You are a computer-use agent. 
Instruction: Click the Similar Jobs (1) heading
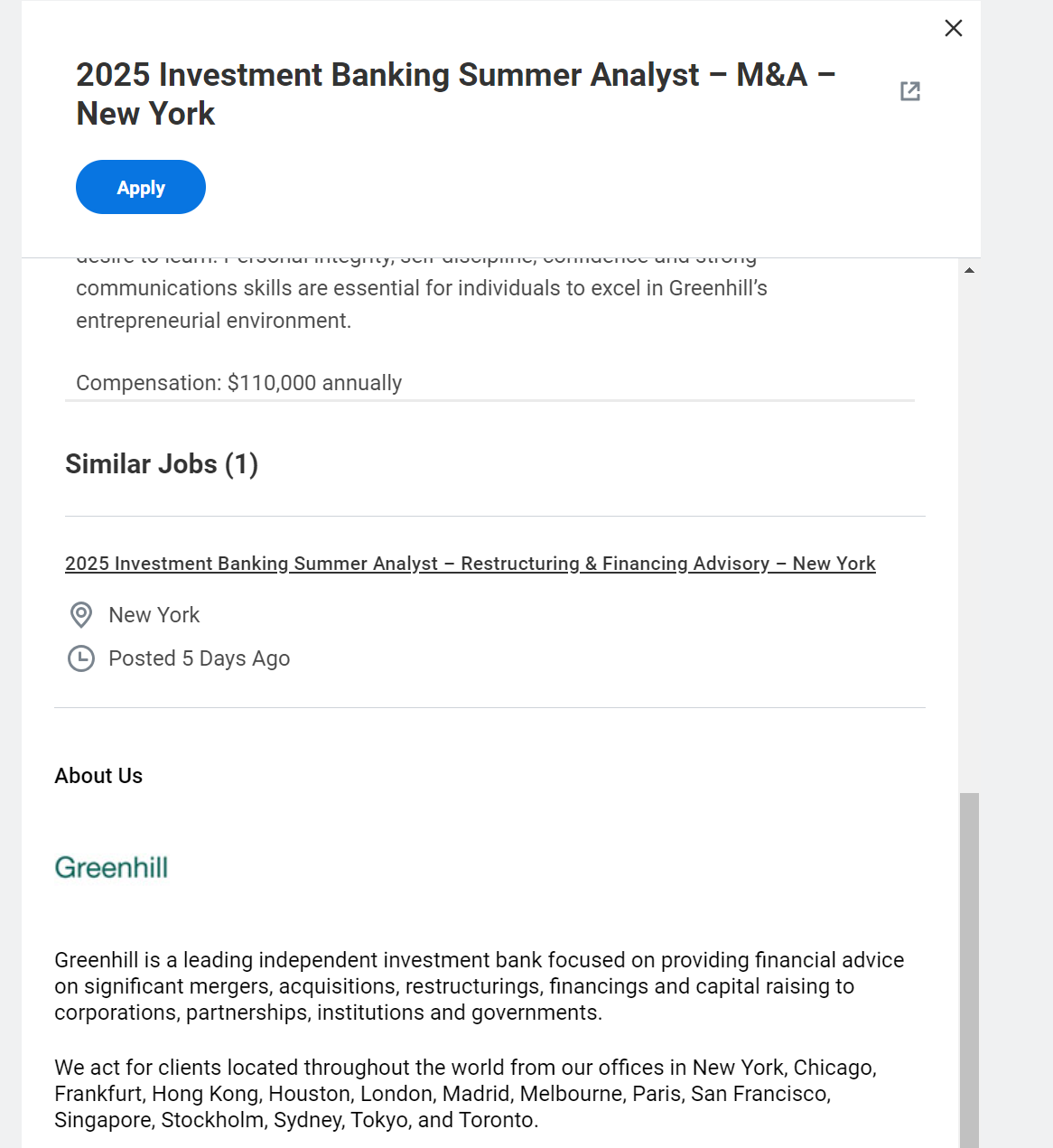[162, 464]
